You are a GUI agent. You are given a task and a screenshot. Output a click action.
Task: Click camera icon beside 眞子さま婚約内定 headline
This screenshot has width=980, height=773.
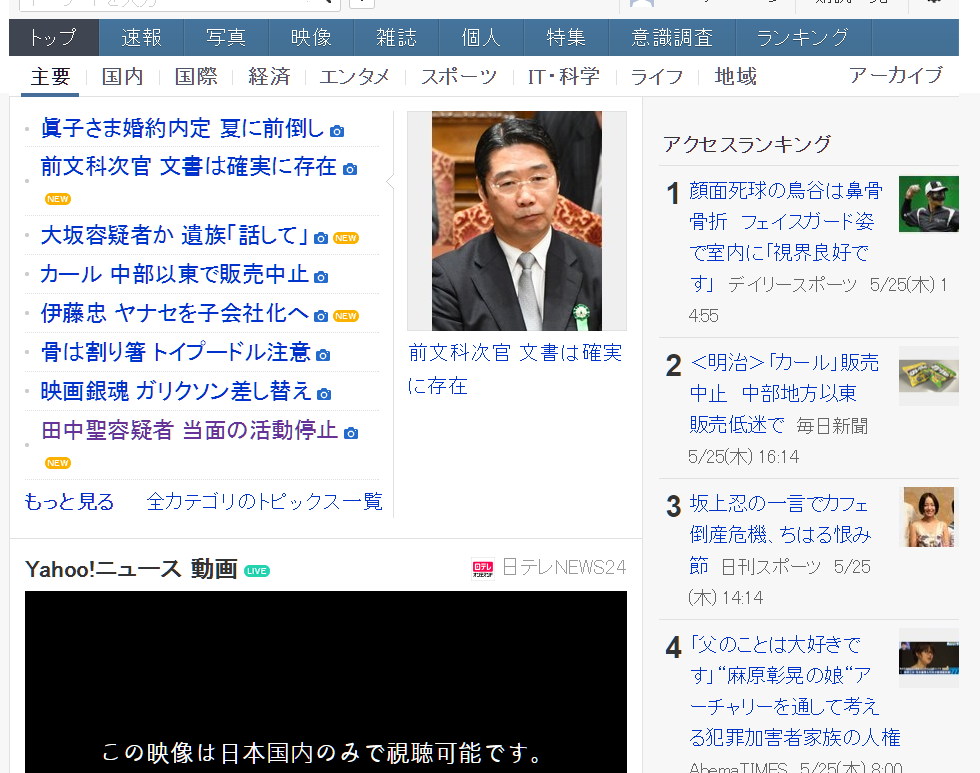pyautogui.click(x=337, y=131)
